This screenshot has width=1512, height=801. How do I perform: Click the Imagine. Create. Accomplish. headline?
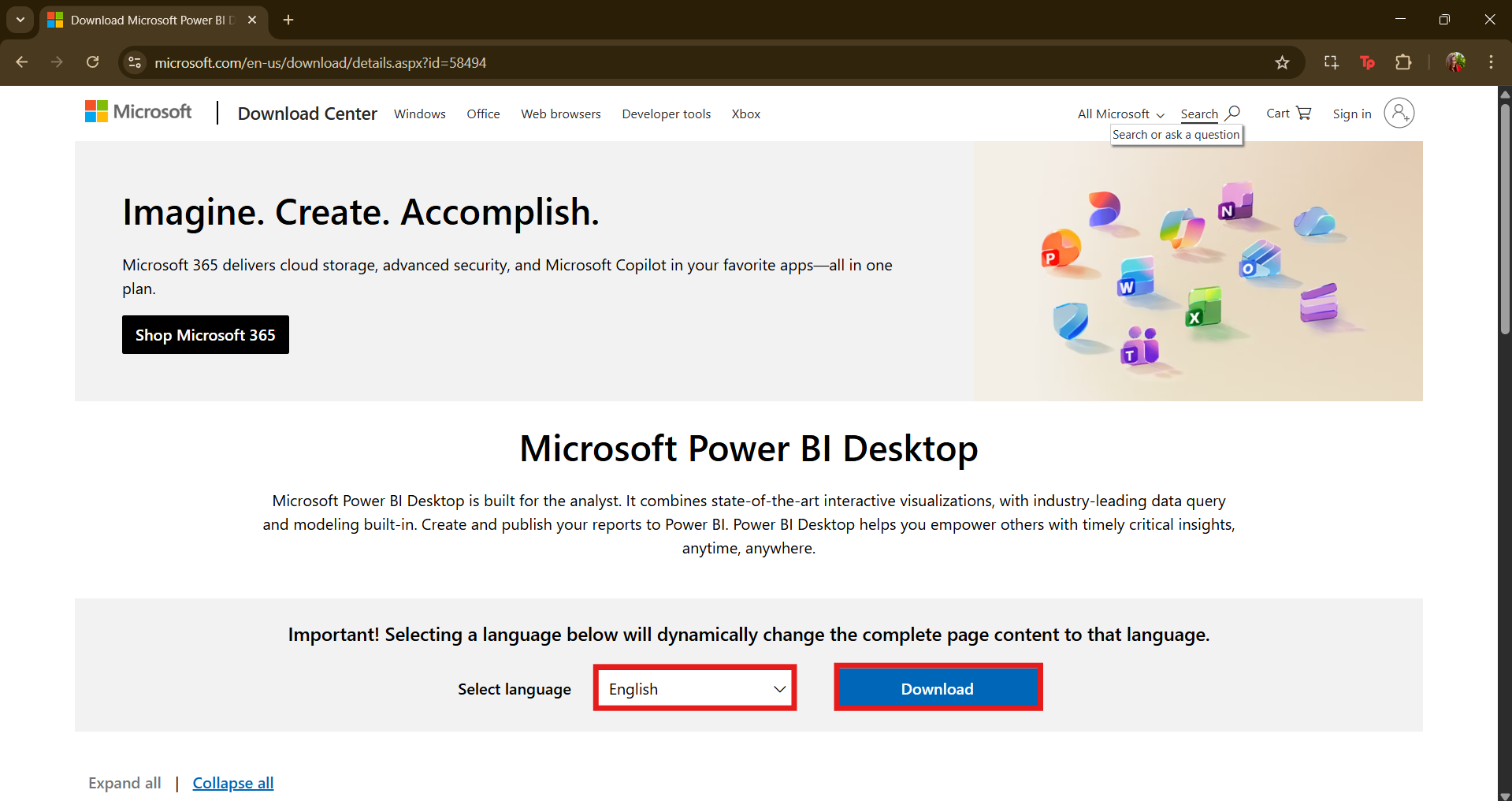click(x=361, y=213)
